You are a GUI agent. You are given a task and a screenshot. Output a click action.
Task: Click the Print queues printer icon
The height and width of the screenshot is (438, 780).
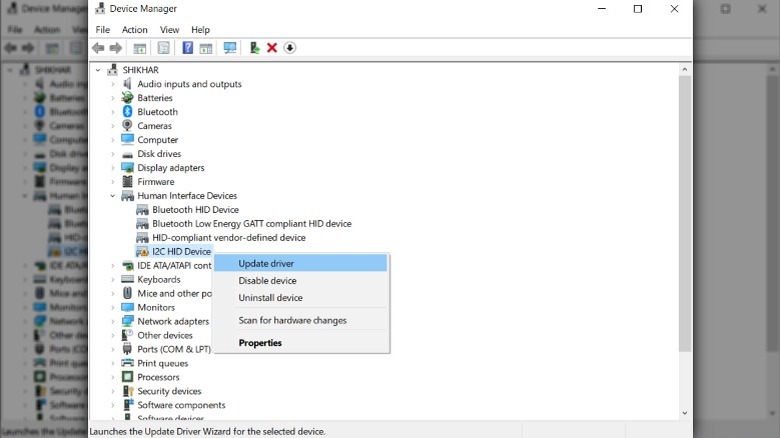[x=127, y=363]
